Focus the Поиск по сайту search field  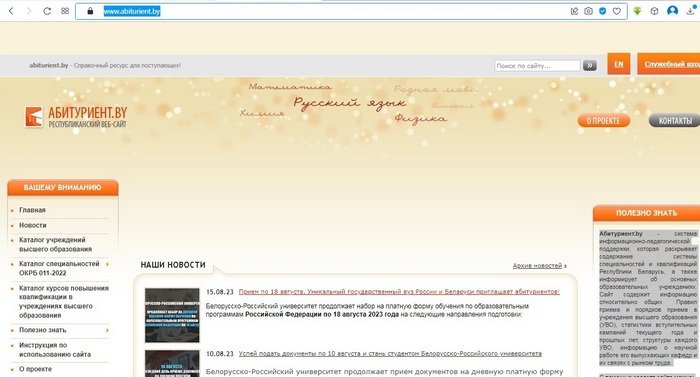[x=537, y=66]
